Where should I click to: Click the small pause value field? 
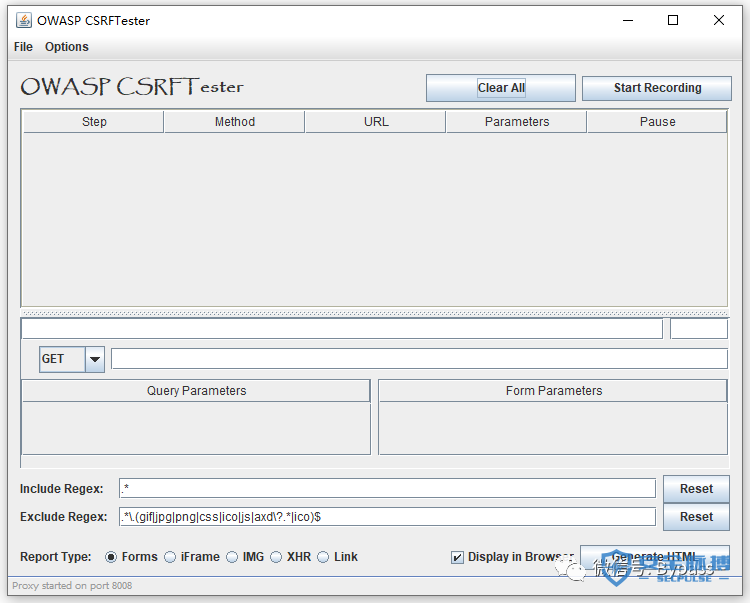(699, 329)
